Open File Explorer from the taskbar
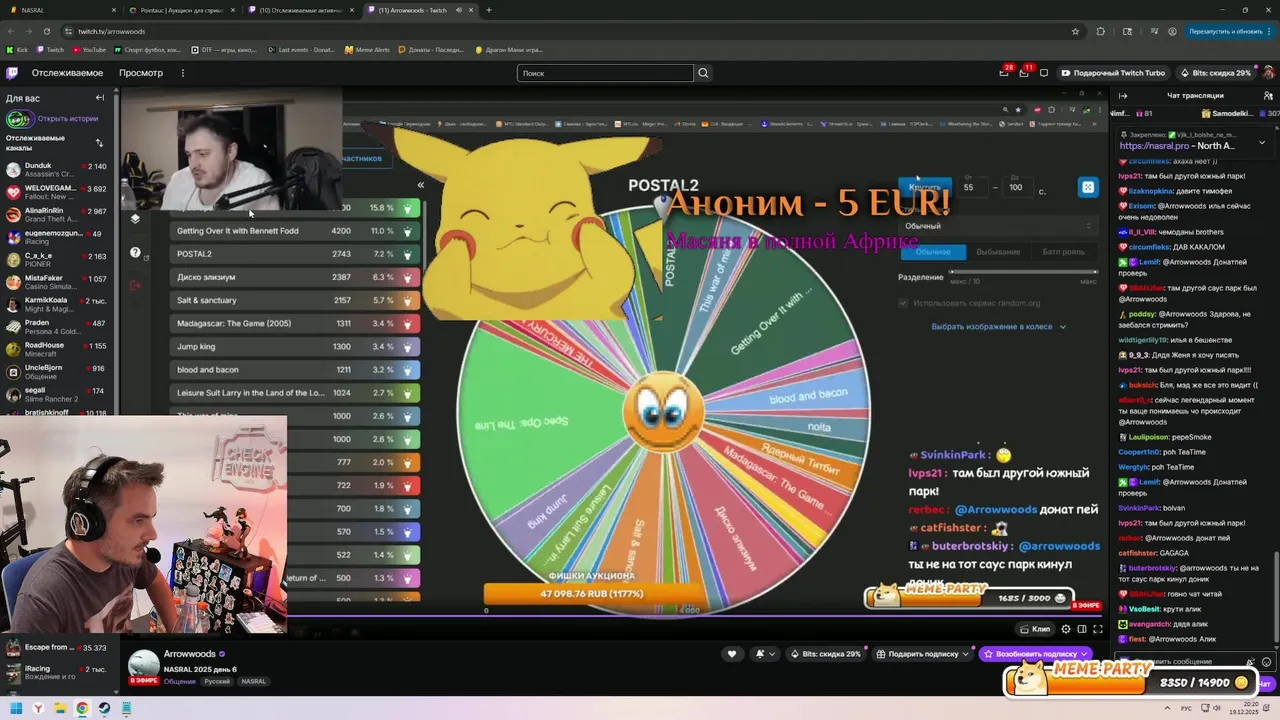 tap(60, 708)
